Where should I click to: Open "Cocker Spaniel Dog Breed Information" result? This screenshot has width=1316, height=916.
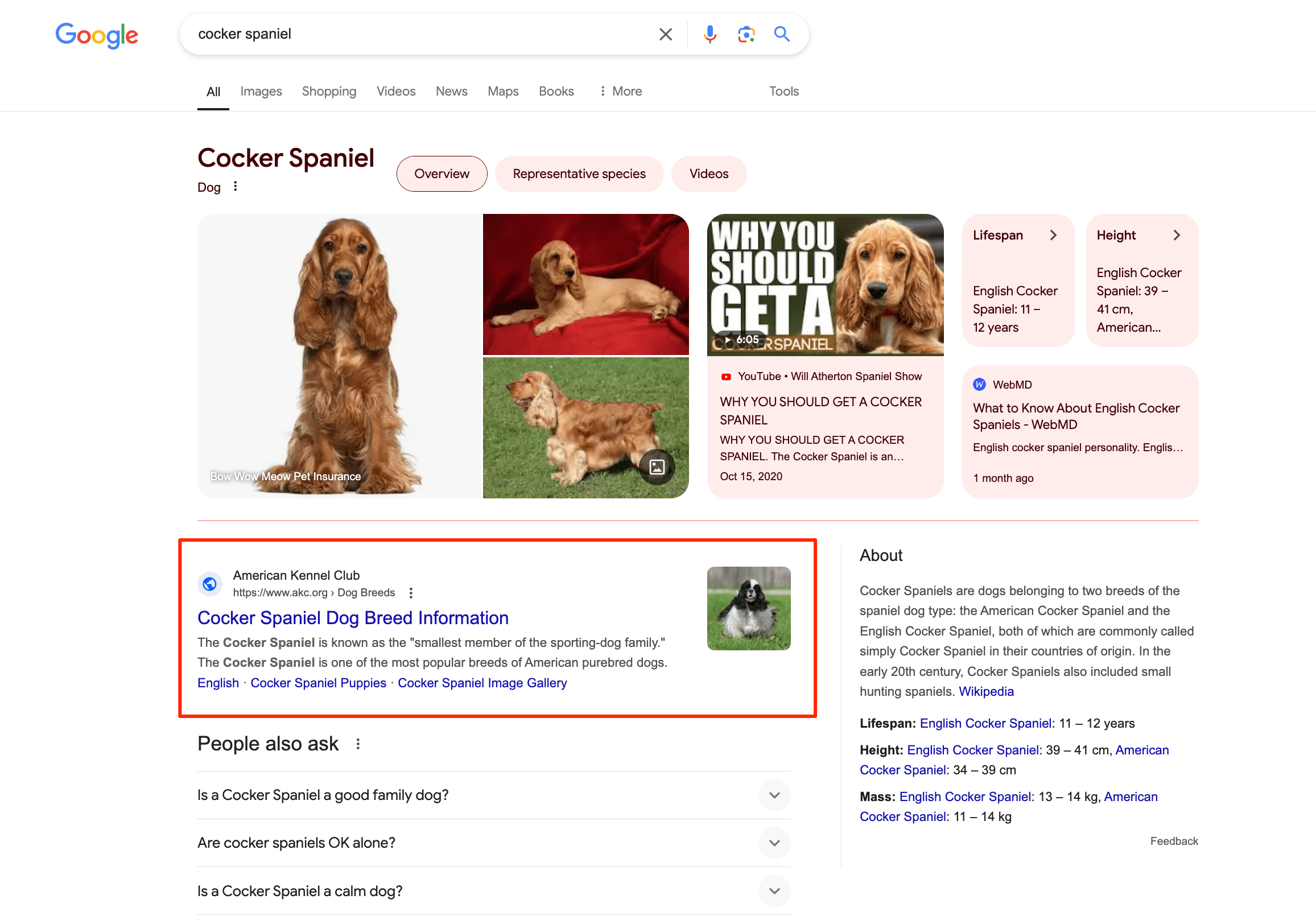[353, 618]
